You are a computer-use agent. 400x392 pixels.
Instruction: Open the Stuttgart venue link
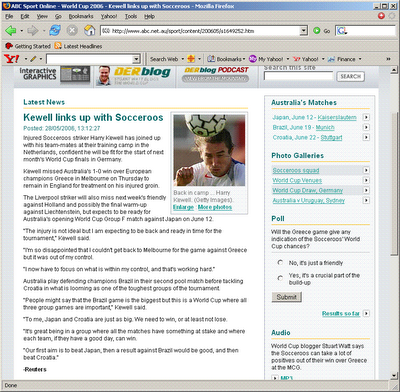tap(331, 137)
